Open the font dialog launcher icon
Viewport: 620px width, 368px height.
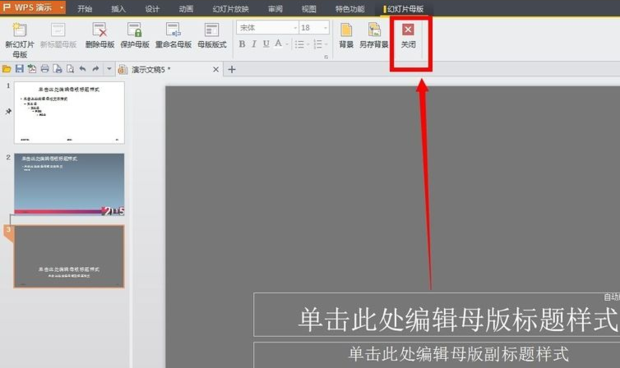tap(326, 57)
